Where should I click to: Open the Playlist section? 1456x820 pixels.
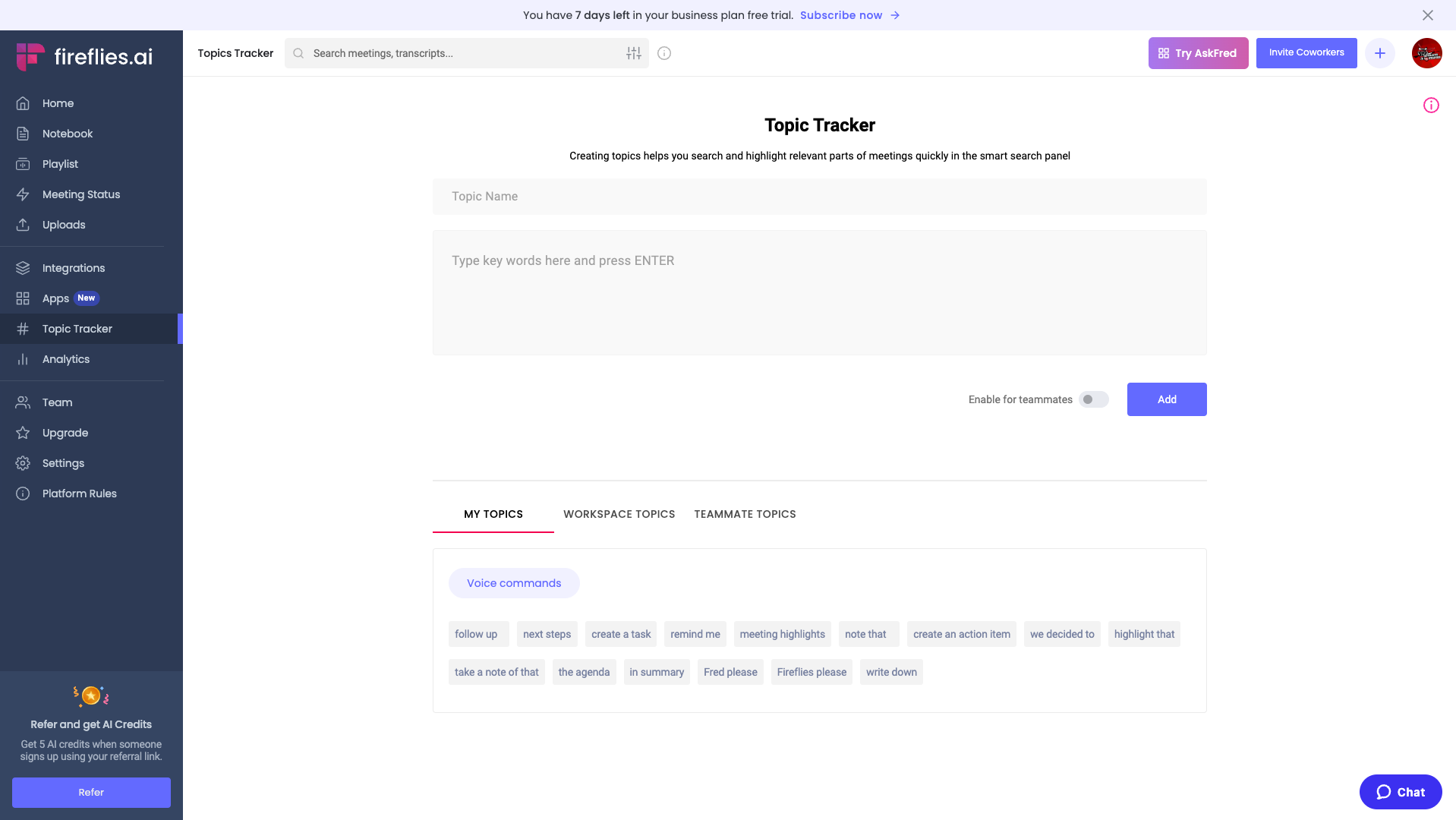tap(23, 164)
